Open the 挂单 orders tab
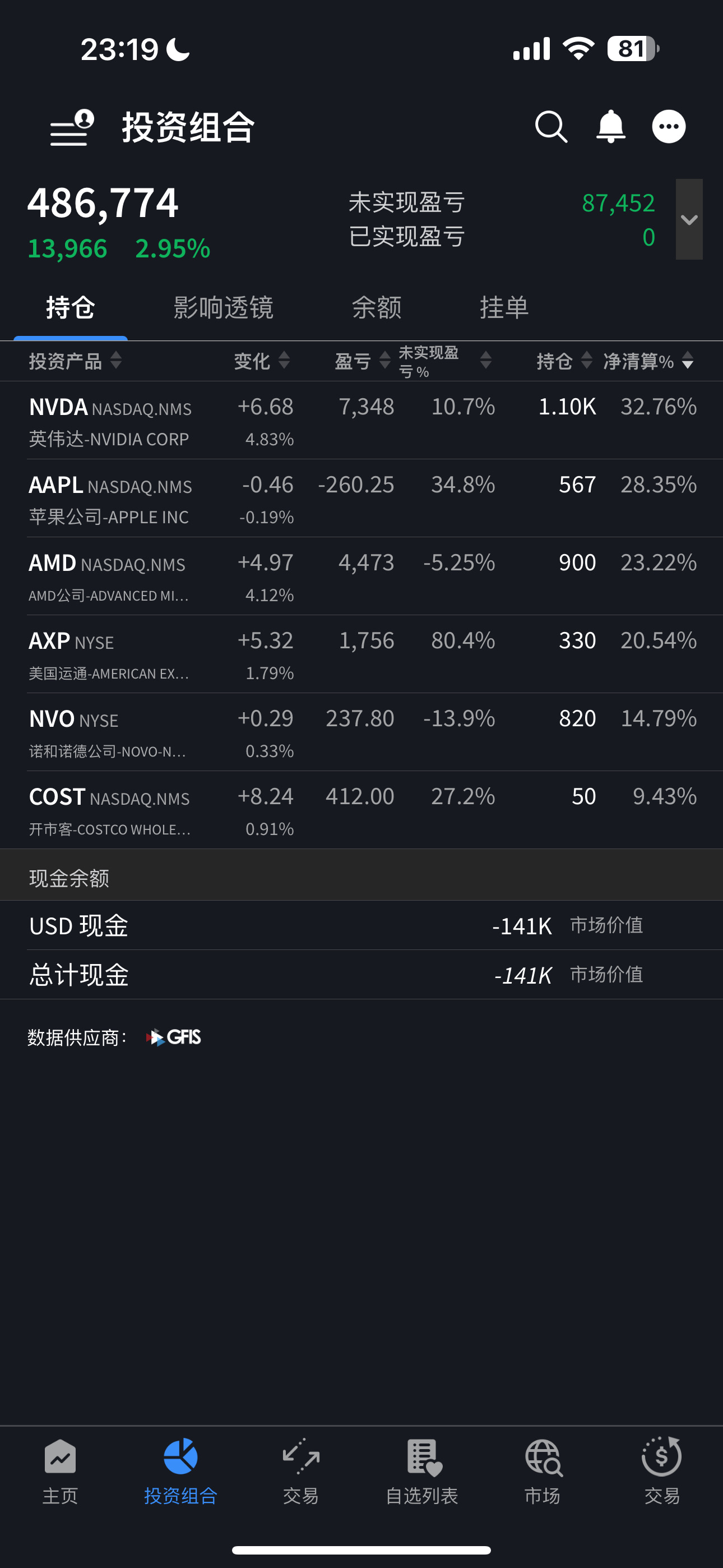Screen dimensions: 723x1568 (504, 307)
